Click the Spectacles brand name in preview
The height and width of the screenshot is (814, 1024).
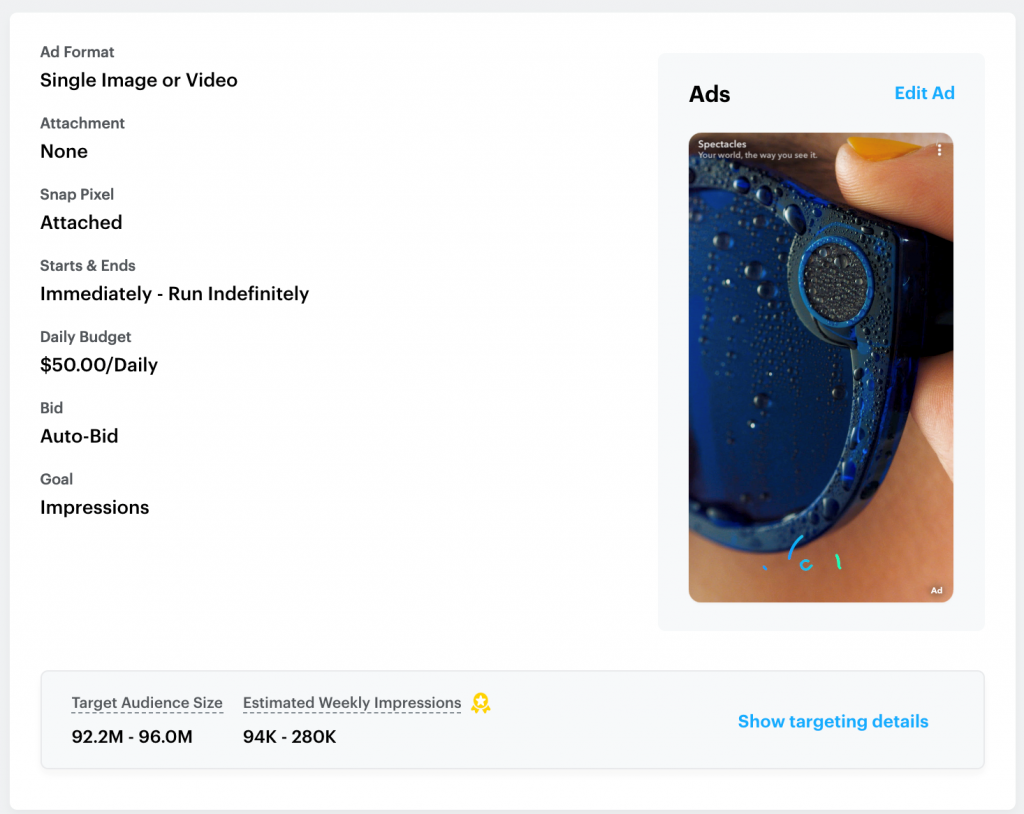pos(722,144)
